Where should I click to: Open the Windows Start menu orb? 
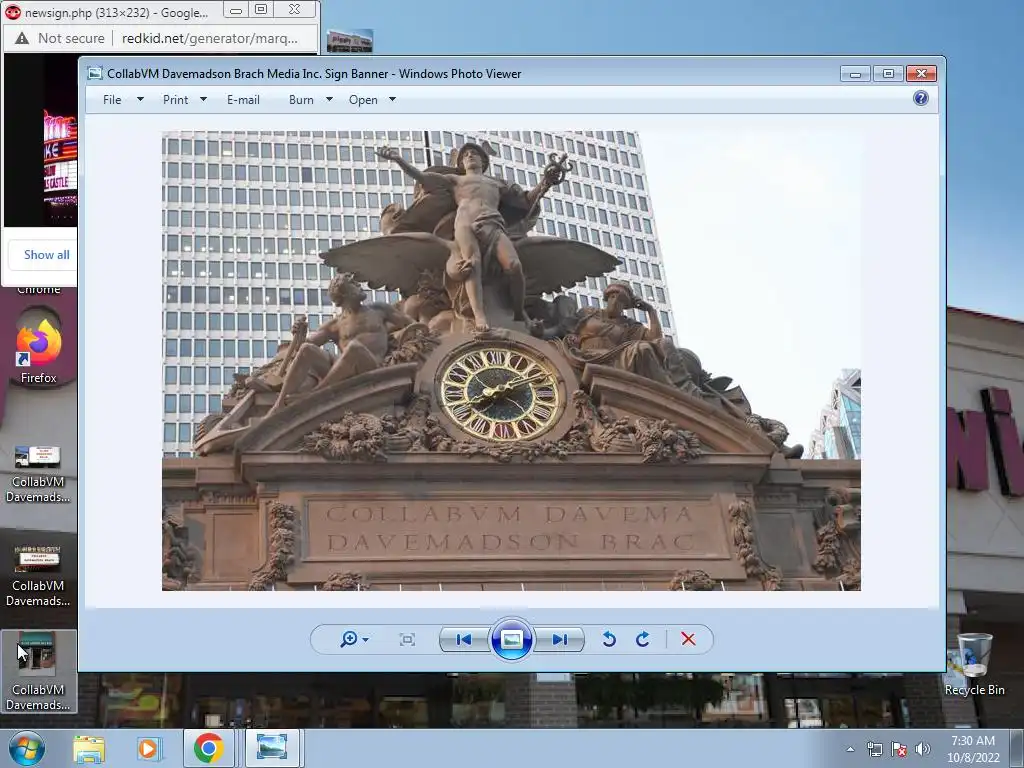click(x=27, y=748)
